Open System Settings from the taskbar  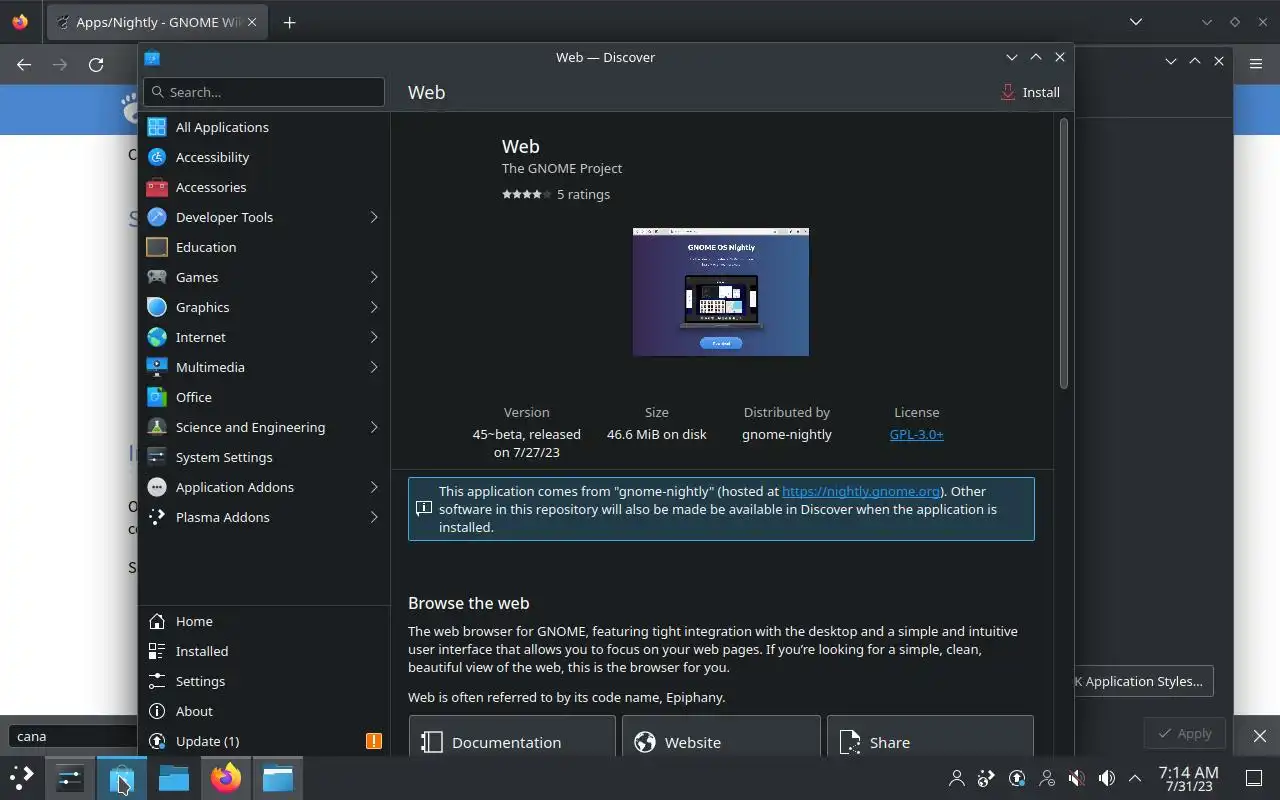tap(70, 777)
